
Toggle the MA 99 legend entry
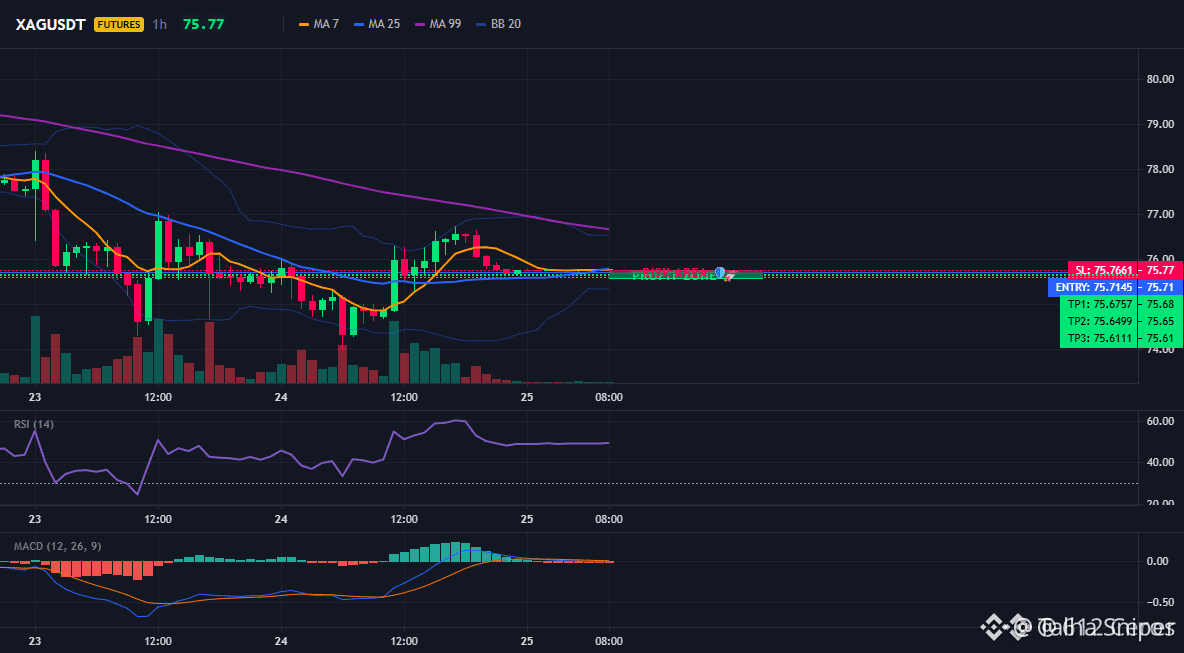click(438, 24)
